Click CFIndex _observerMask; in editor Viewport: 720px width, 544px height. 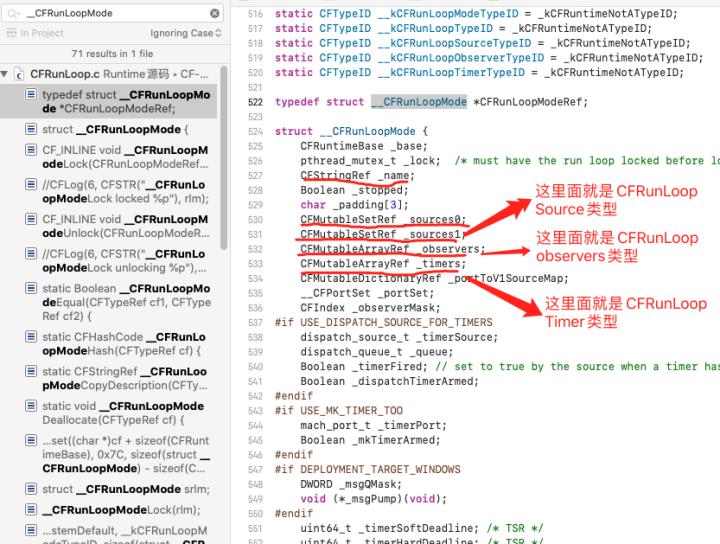[370, 308]
